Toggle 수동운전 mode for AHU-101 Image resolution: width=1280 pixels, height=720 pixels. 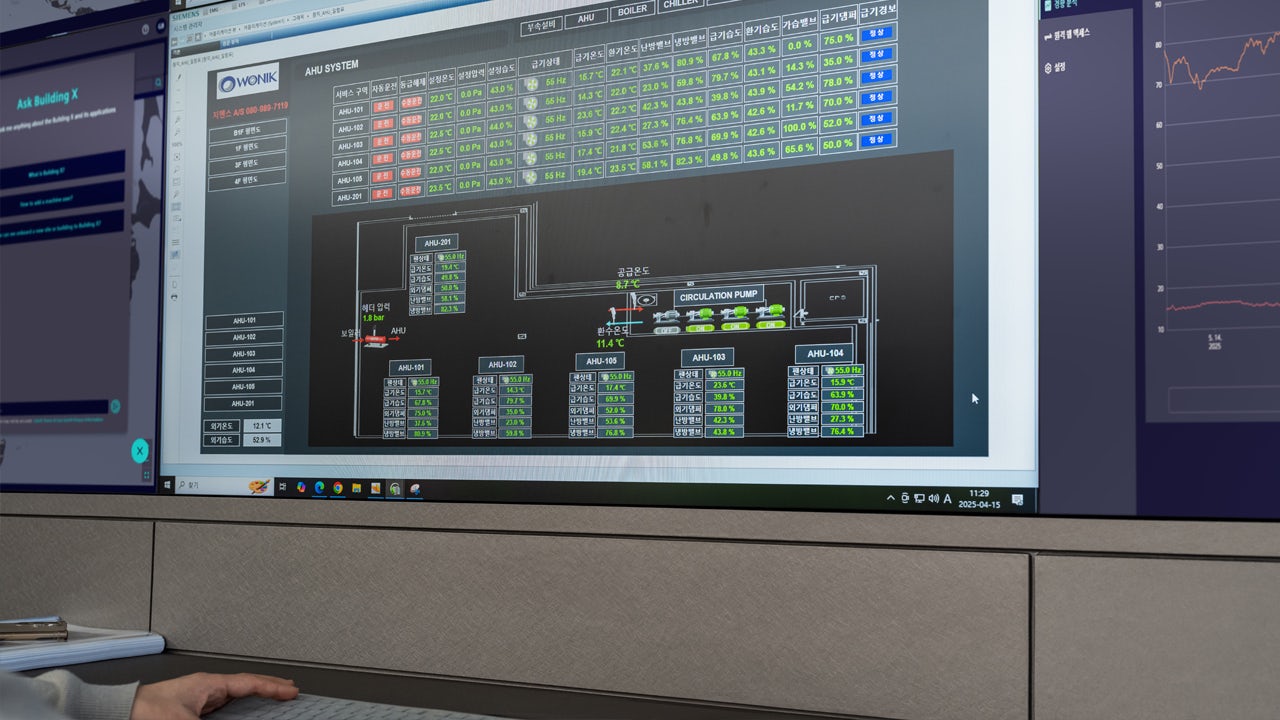(x=411, y=103)
